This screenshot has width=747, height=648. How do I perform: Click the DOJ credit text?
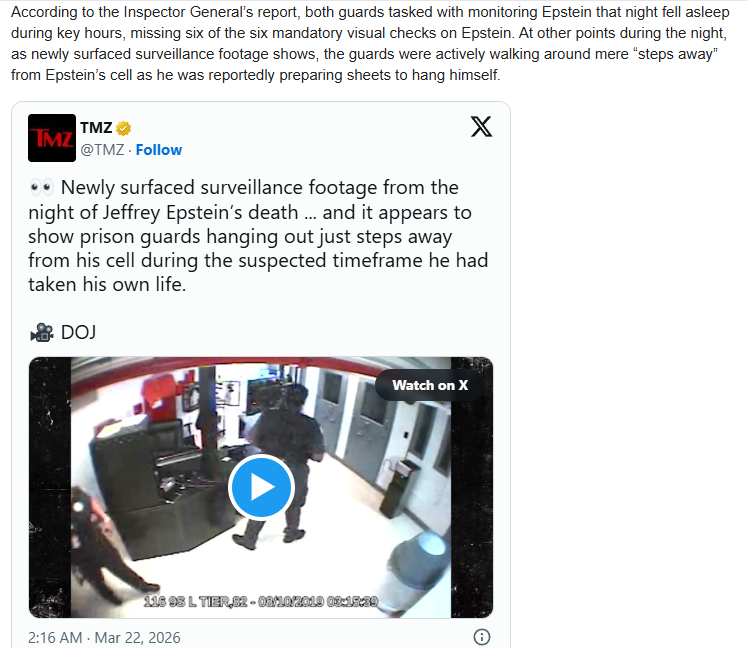coord(79,333)
